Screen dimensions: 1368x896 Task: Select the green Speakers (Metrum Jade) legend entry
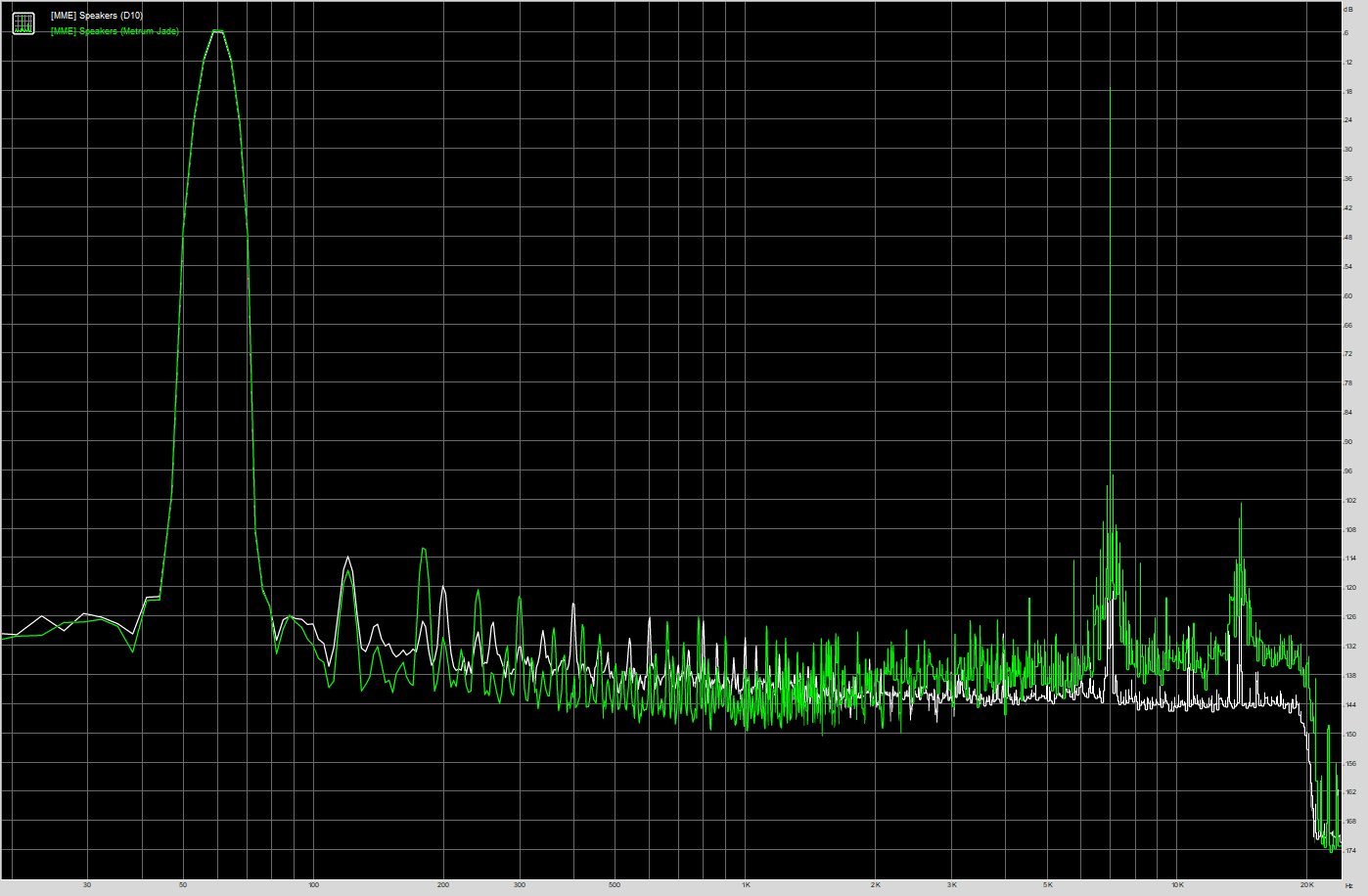pos(114,31)
